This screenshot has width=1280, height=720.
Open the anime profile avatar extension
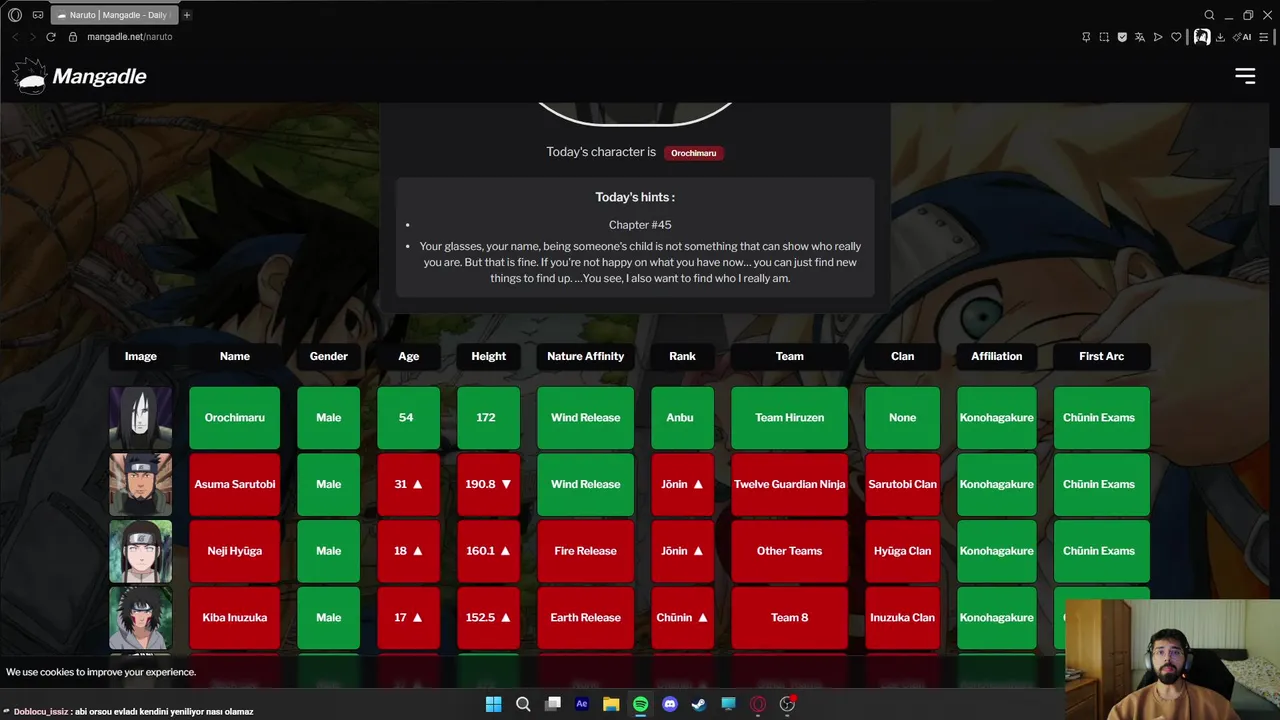1202,37
